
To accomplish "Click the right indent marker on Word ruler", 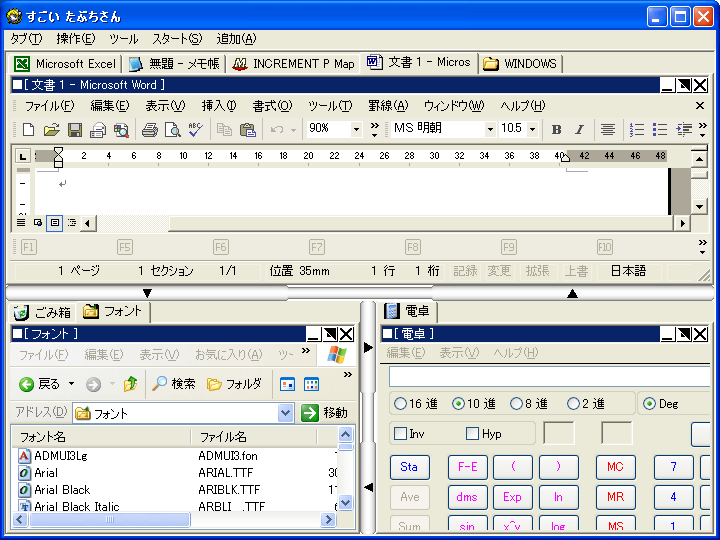I will tap(565, 158).
